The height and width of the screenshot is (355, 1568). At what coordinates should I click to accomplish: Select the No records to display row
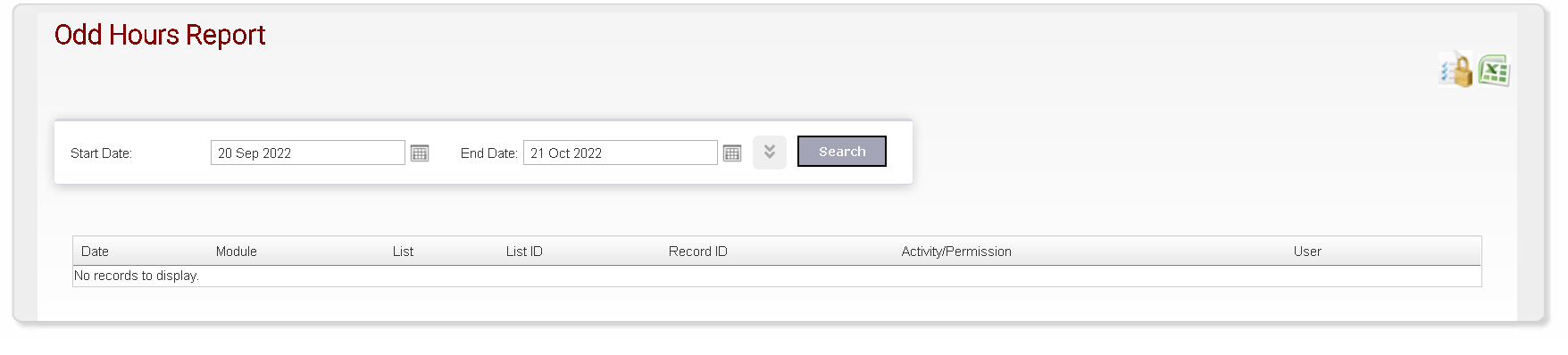777,276
